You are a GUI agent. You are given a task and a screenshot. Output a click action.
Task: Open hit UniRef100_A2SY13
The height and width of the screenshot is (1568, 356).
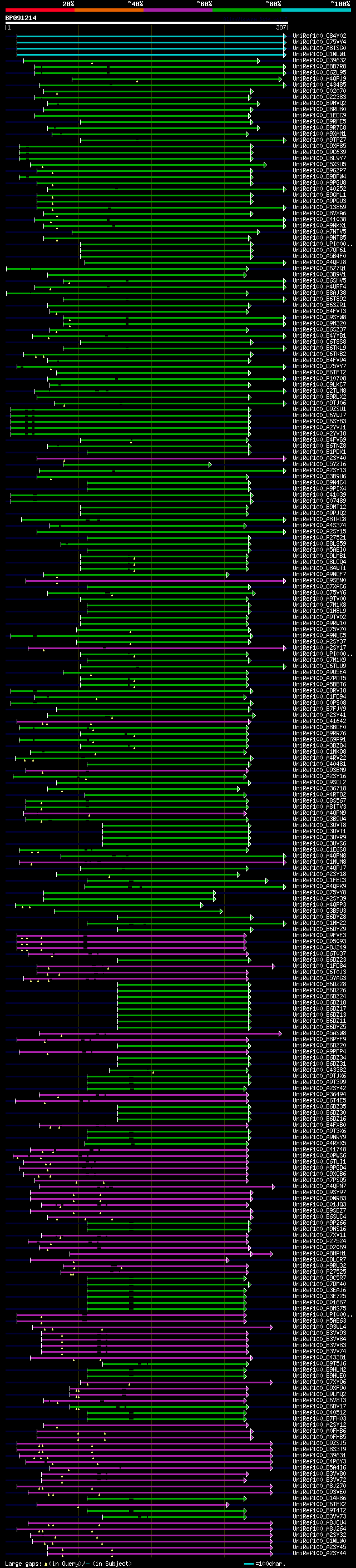click(319, 471)
